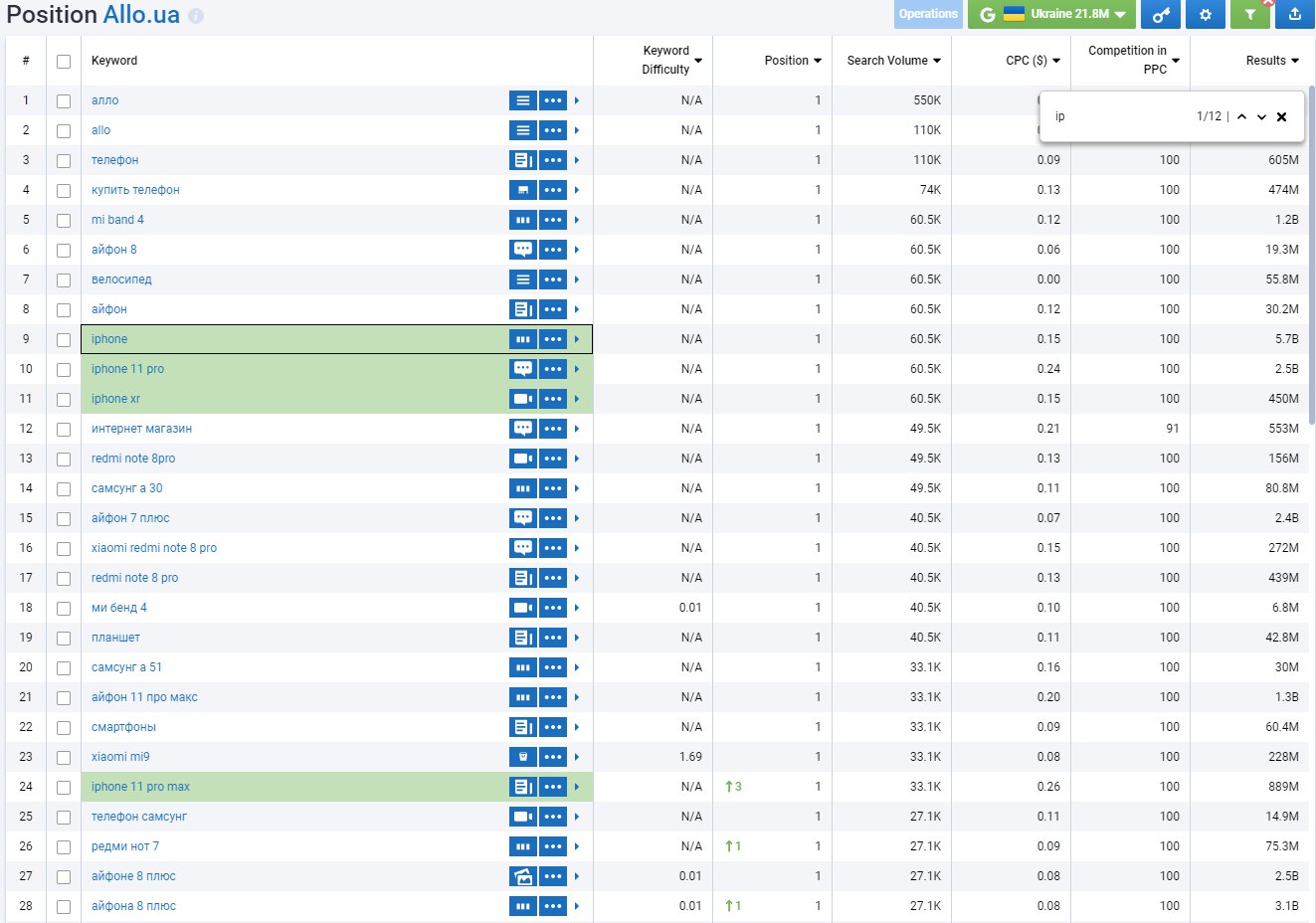Screen dimensions: 1316x923
Task: Open CPC ($) column sort dropdown
Action: click(1056, 61)
